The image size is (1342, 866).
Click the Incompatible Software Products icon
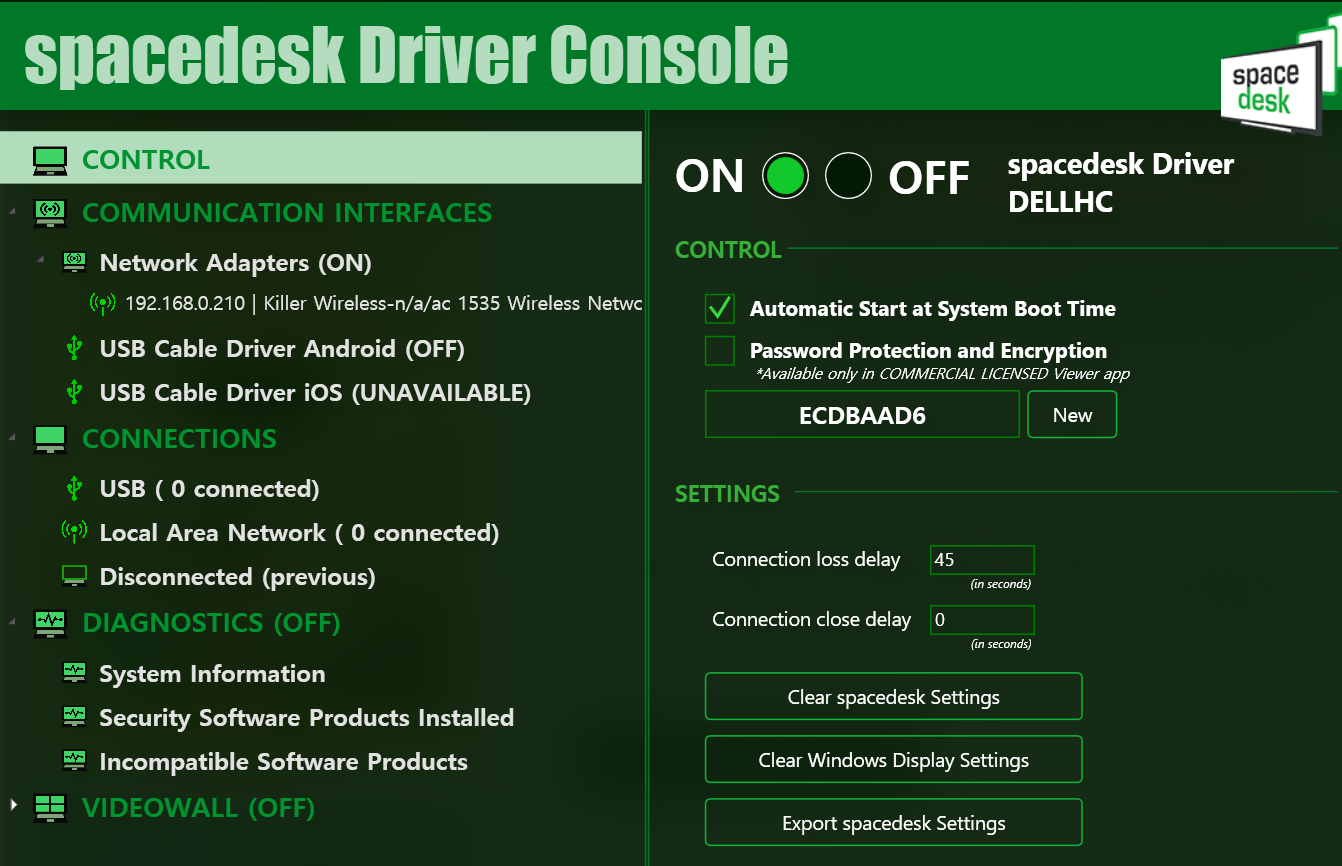74,761
